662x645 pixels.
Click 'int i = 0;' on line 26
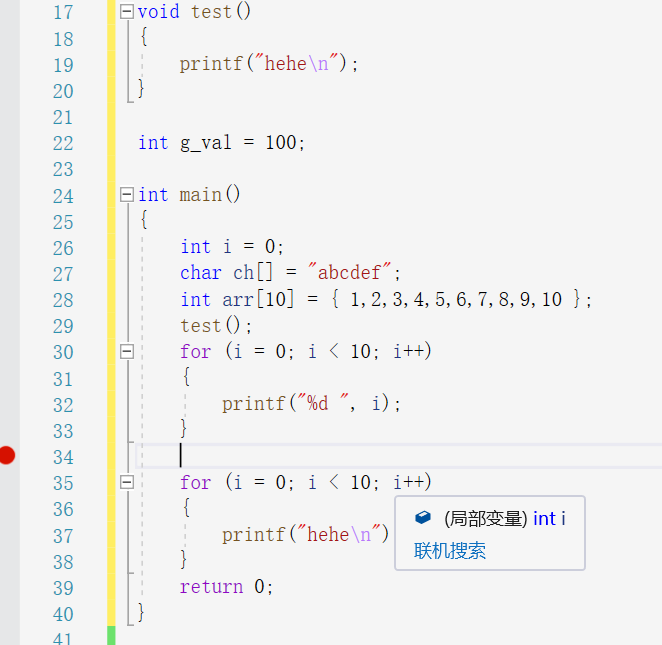click(x=232, y=247)
